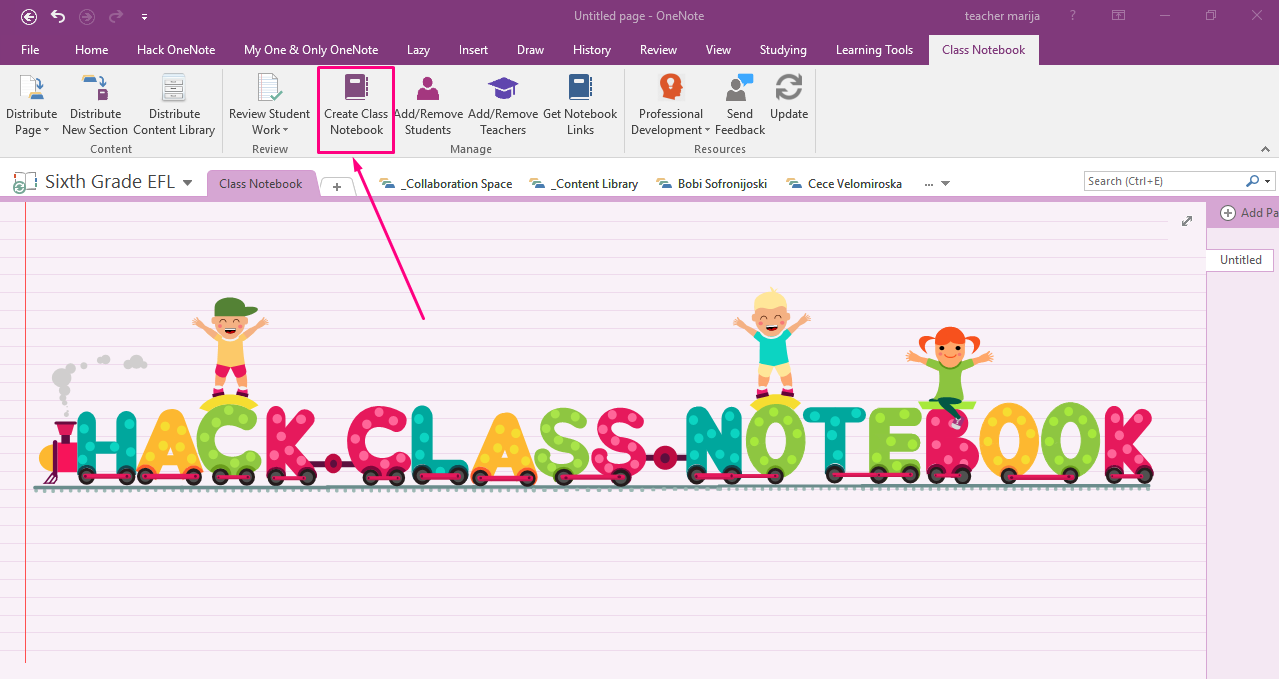Open the Sixth Grade EFL notebook dropdown
Viewport: 1279px width, 679px height.
[187, 183]
